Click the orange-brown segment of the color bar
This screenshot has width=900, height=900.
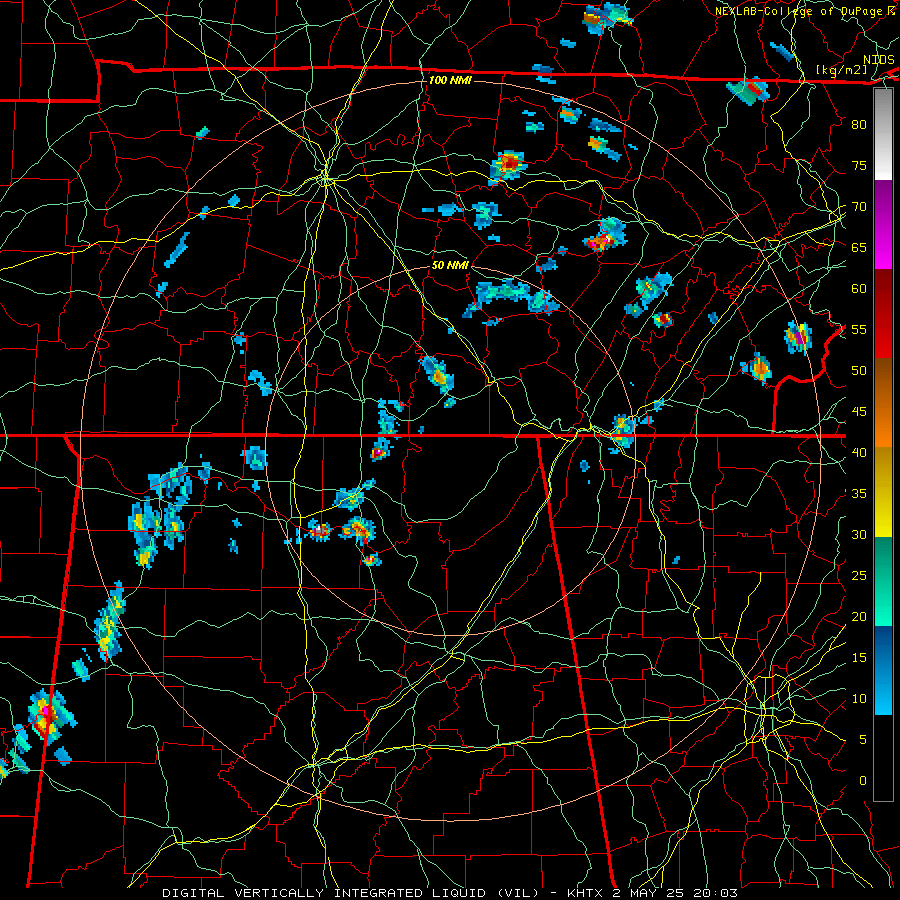[x=883, y=402]
